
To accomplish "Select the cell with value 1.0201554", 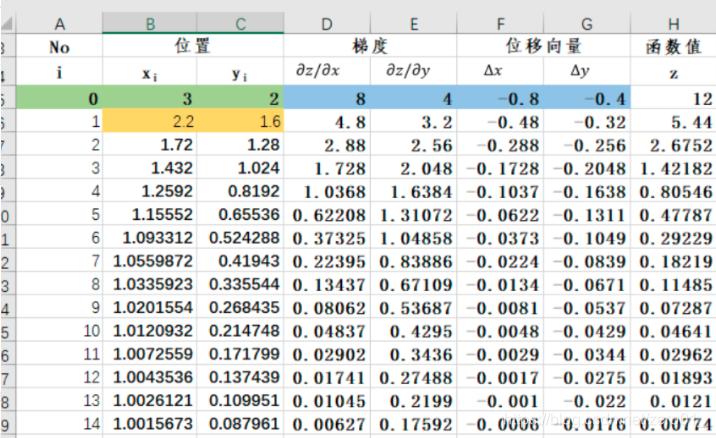I will pyautogui.click(x=149, y=307).
